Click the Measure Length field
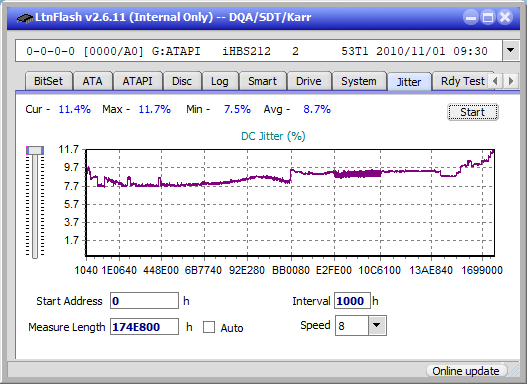Viewport: 527px width, 384px height. [145, 327]
